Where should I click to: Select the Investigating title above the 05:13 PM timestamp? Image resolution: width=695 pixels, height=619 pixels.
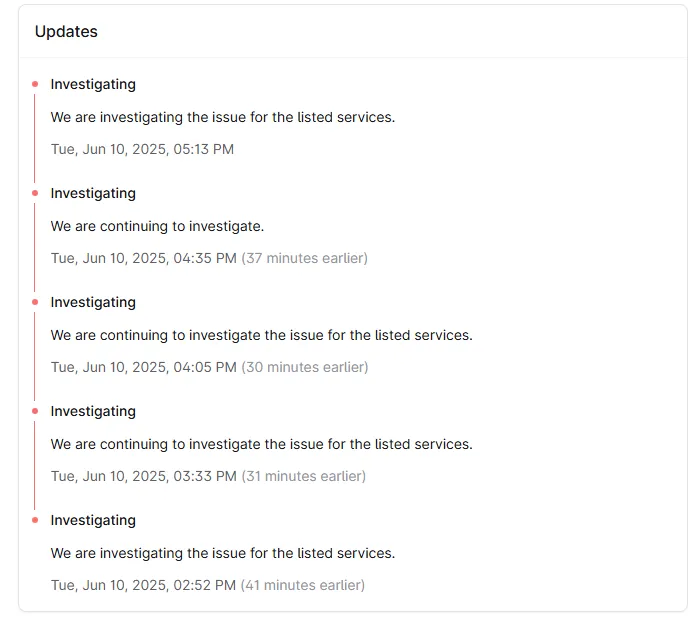(x=93, y=84)
